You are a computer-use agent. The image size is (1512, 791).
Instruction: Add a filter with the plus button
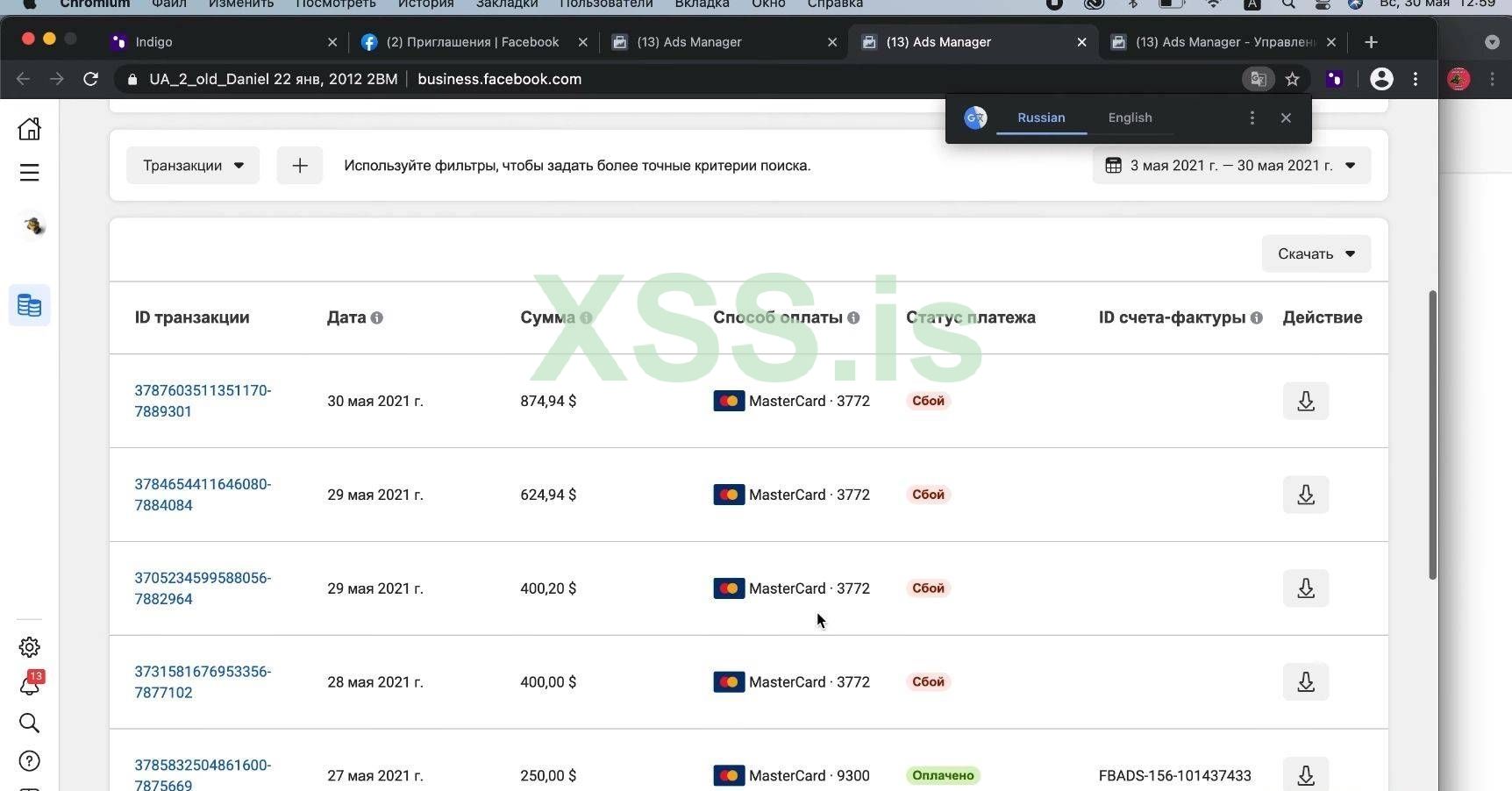click(300, 166)
